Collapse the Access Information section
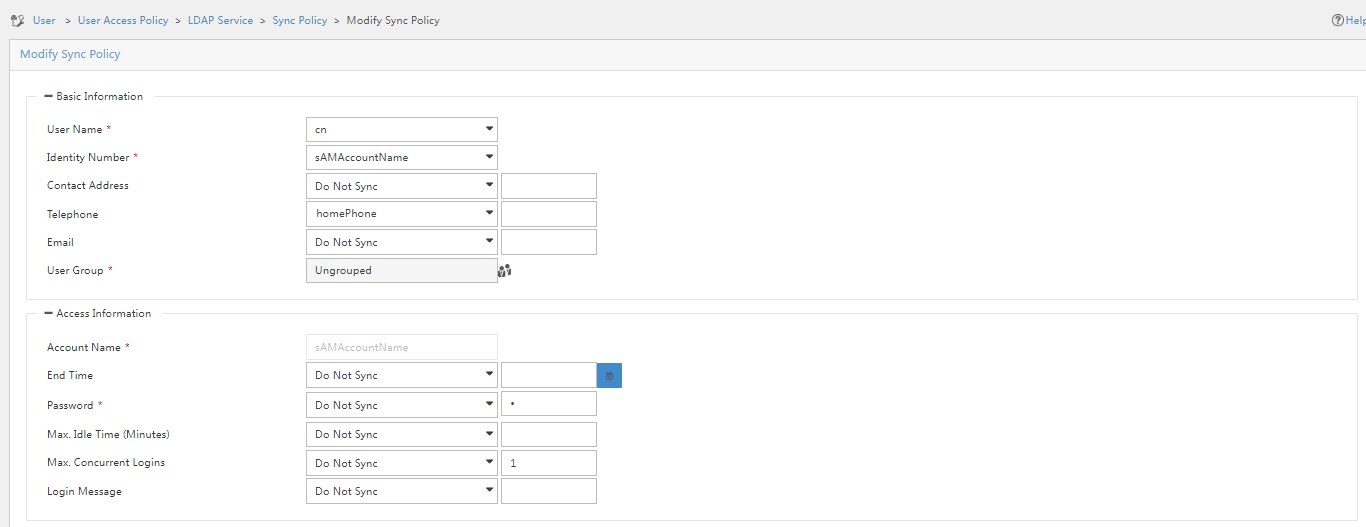 point(49,314)
